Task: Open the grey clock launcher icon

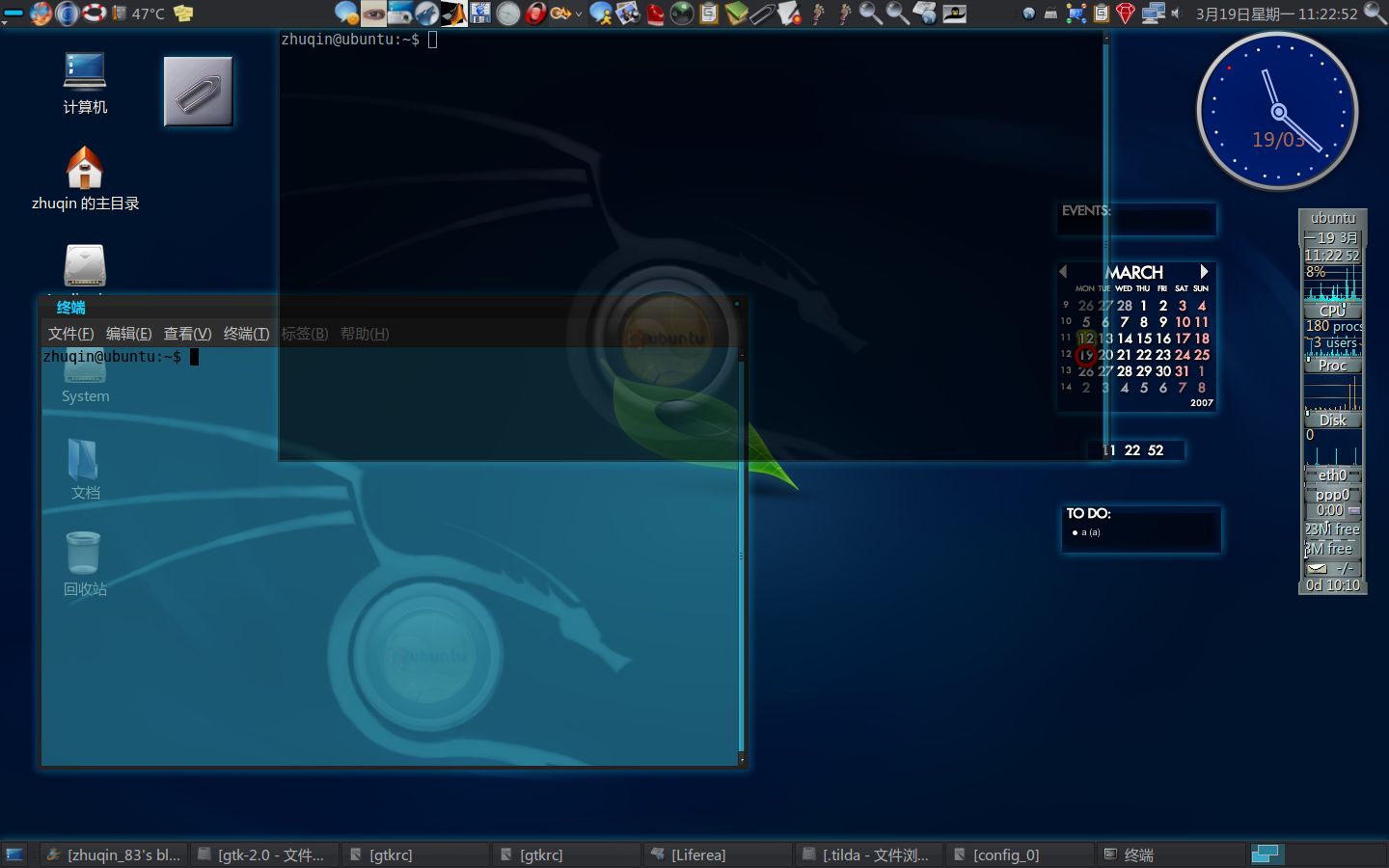Action: point(508,14)
